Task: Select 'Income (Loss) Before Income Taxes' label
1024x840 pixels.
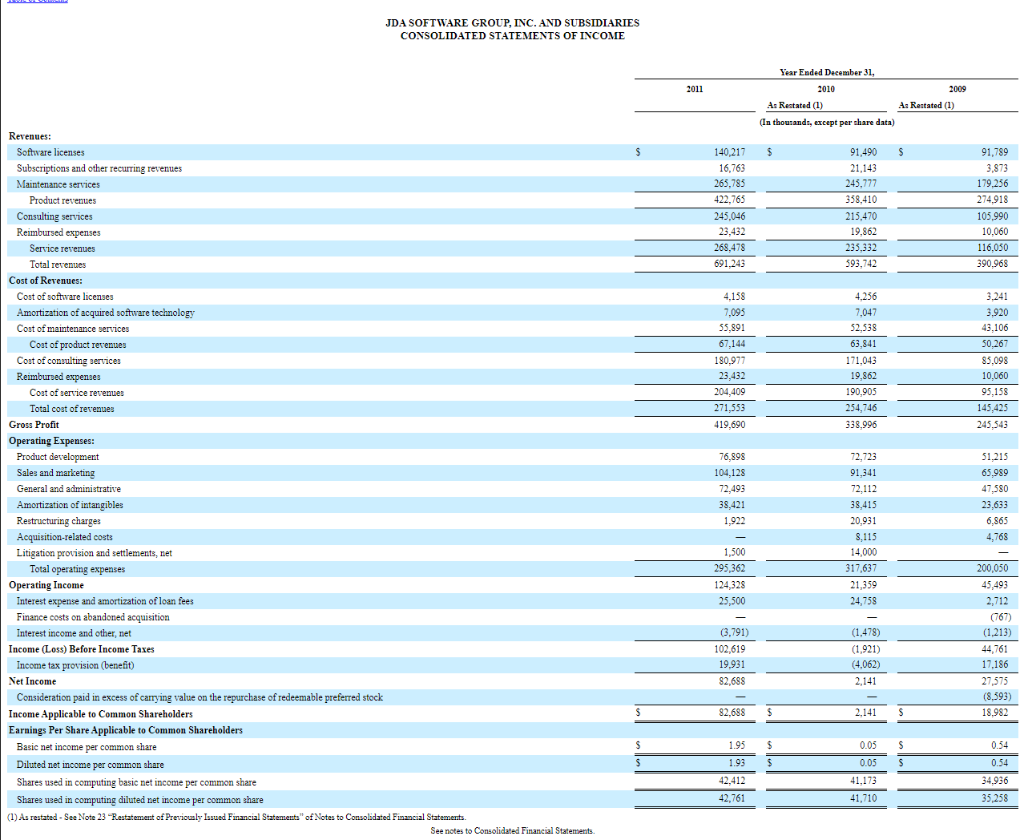Action: pos(82,649)
